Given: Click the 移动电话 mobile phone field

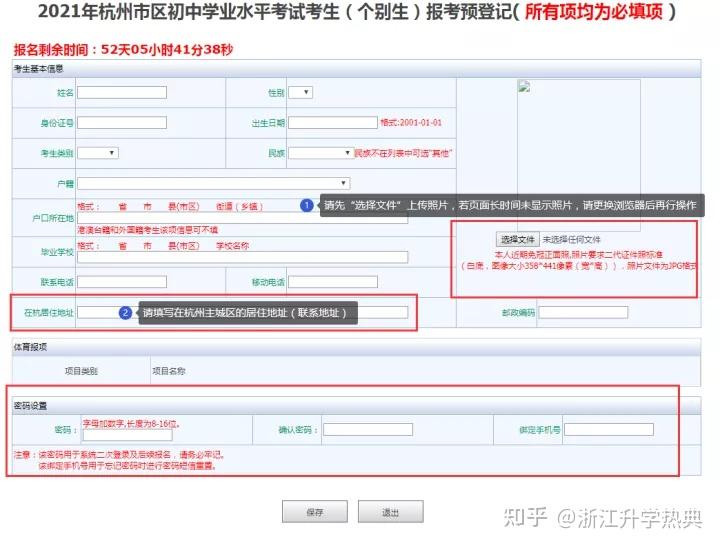Looking at the screenshot, I should pos(333,282).
